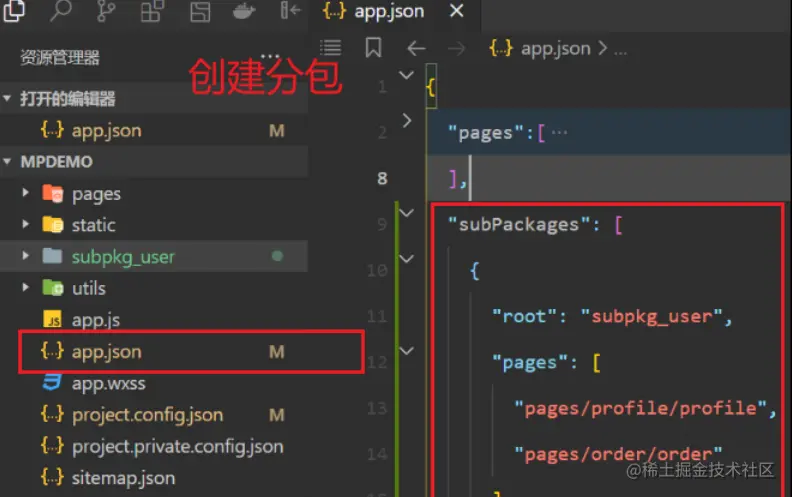Click modified badge M on project.config.json

click(x=277, y=415)
